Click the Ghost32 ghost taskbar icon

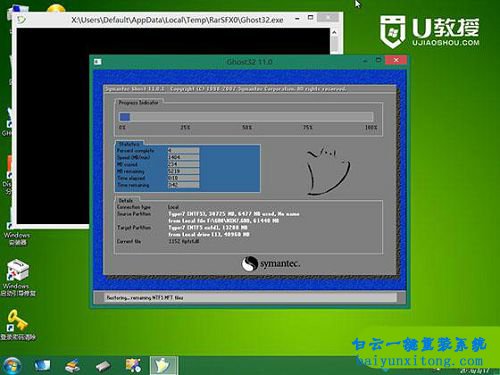tap(163, 365)
